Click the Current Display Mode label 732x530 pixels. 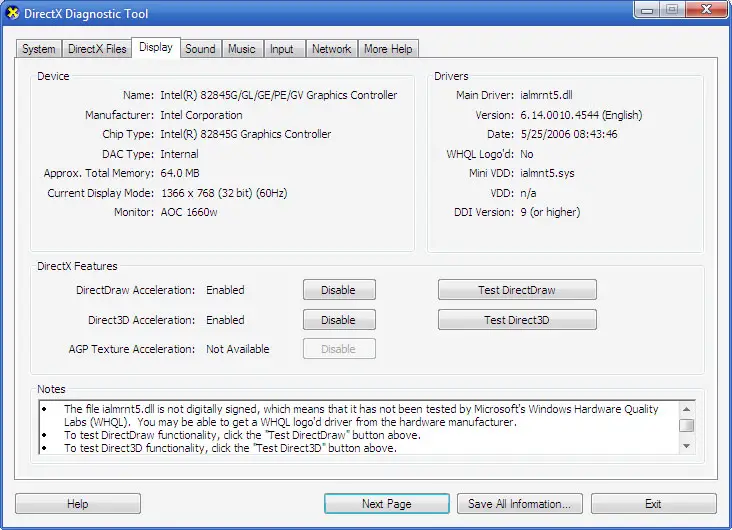tap(100, 193)
